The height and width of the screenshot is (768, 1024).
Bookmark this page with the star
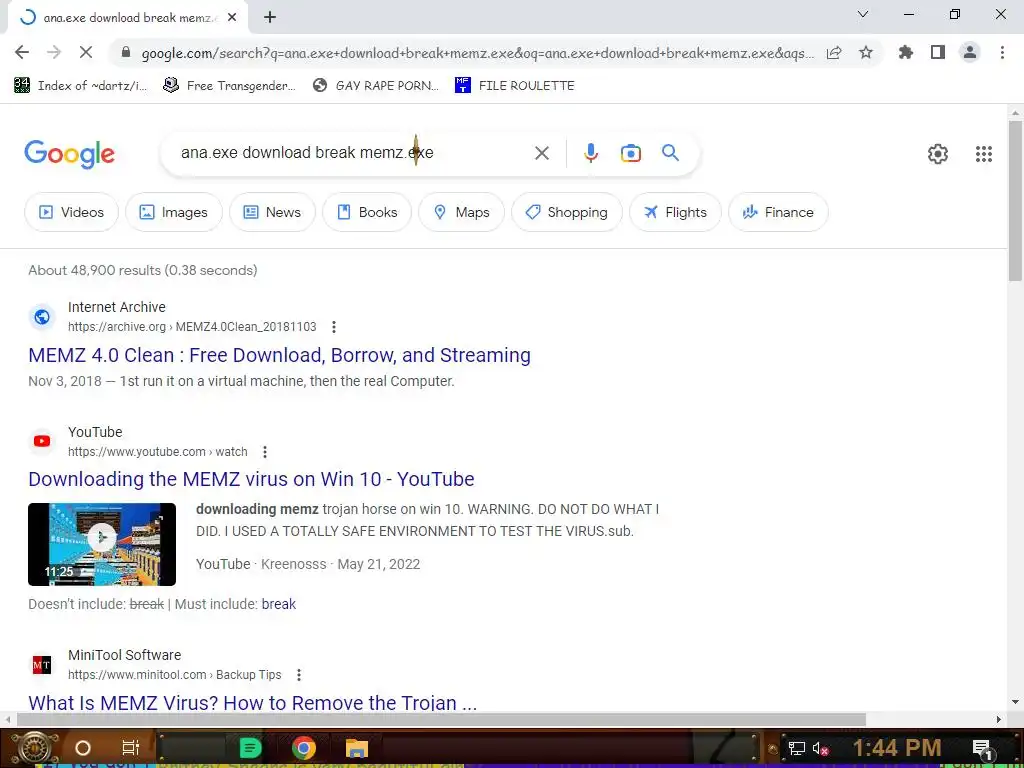[x=866, y=52]
